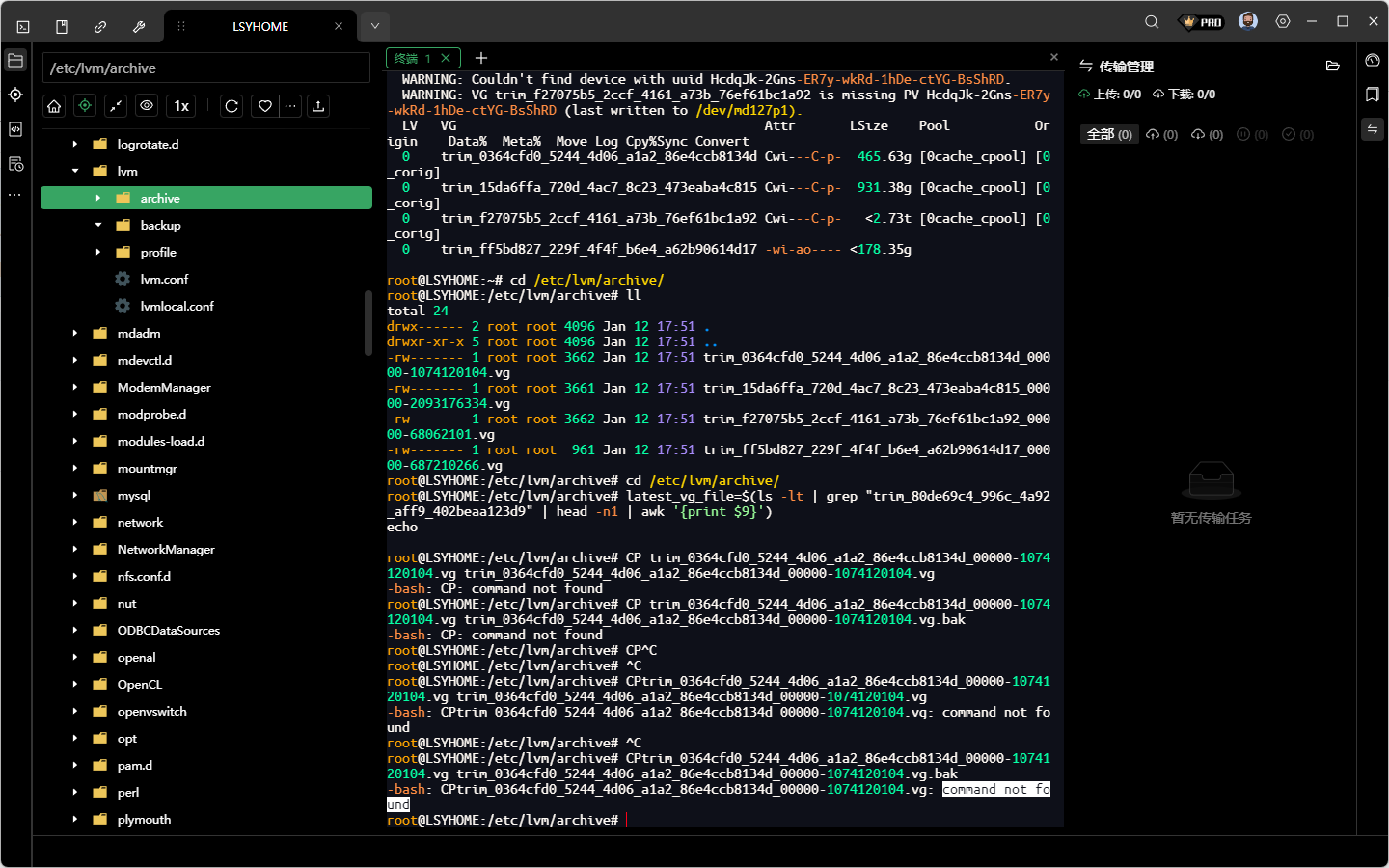This screenshot has height=868, width=1389.
Task: Add current path to favorites with heart icon
Action: (265, 106)
